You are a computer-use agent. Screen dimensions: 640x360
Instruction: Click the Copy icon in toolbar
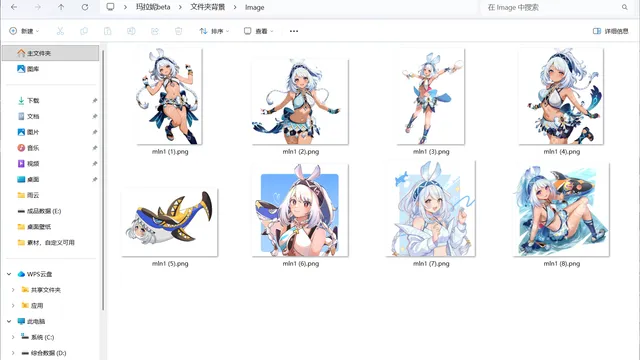84,31
